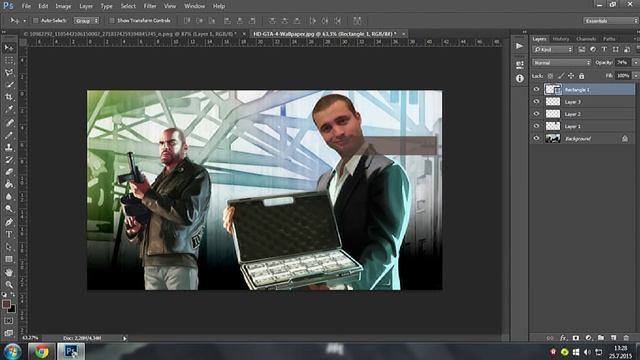The height and width of the screenshot is (360, 640).
Task: Open the Opacity slider arrow
Action: [x=635, y=62]
